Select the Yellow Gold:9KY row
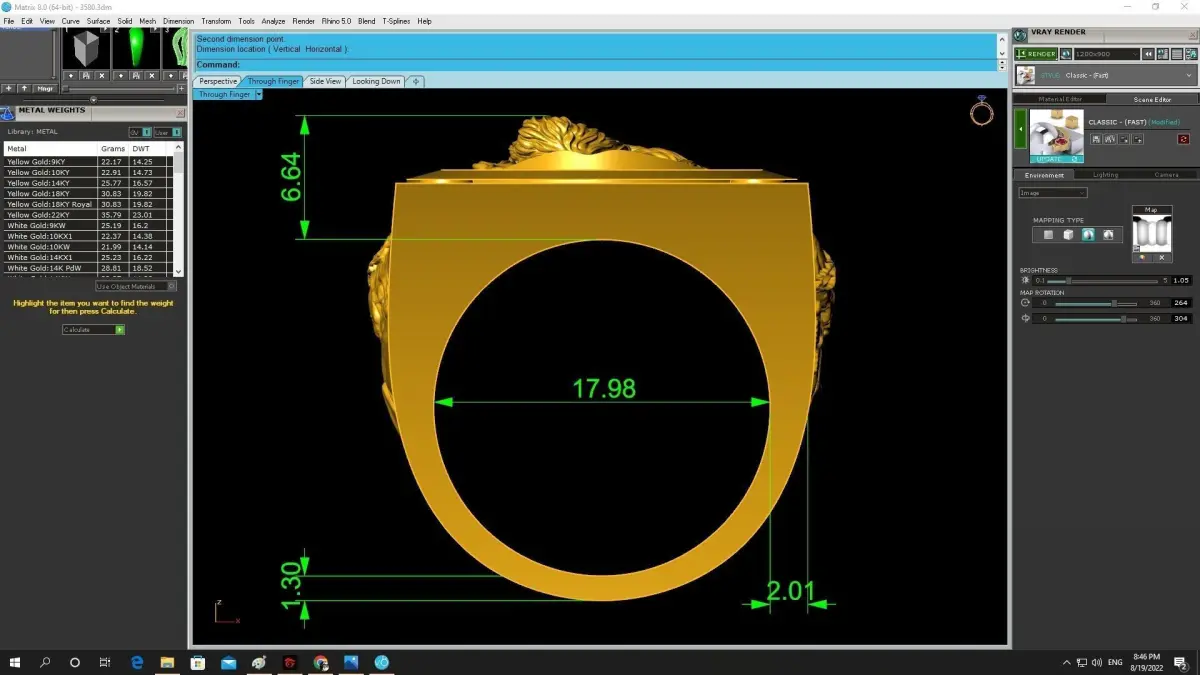Image resolution: width=1200 pixels, height=675 pixels. pyautogui.click(x=90, y=161)
